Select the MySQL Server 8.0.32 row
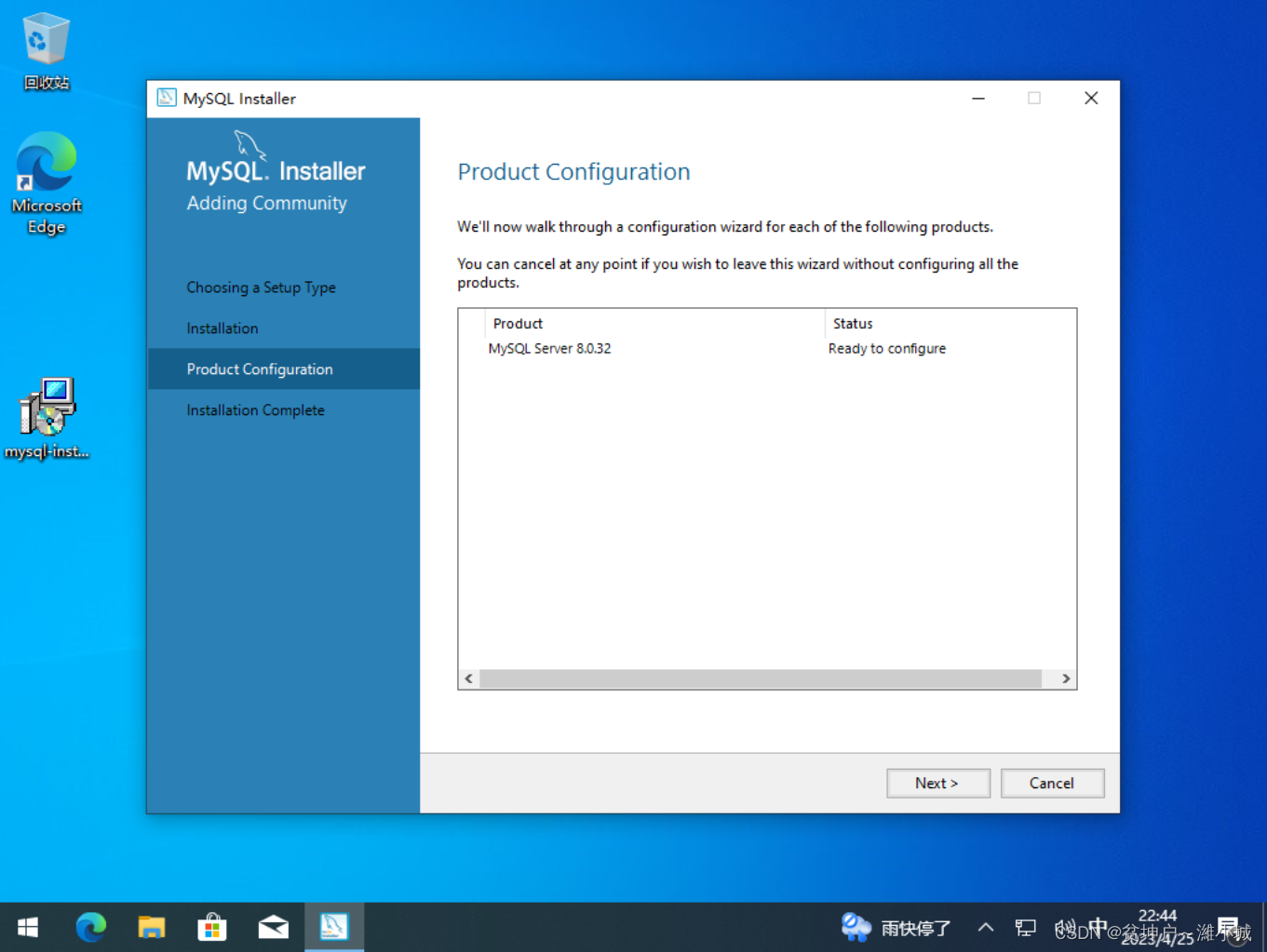This screenshot has height=952, width=1267. (x=767, y=348)
